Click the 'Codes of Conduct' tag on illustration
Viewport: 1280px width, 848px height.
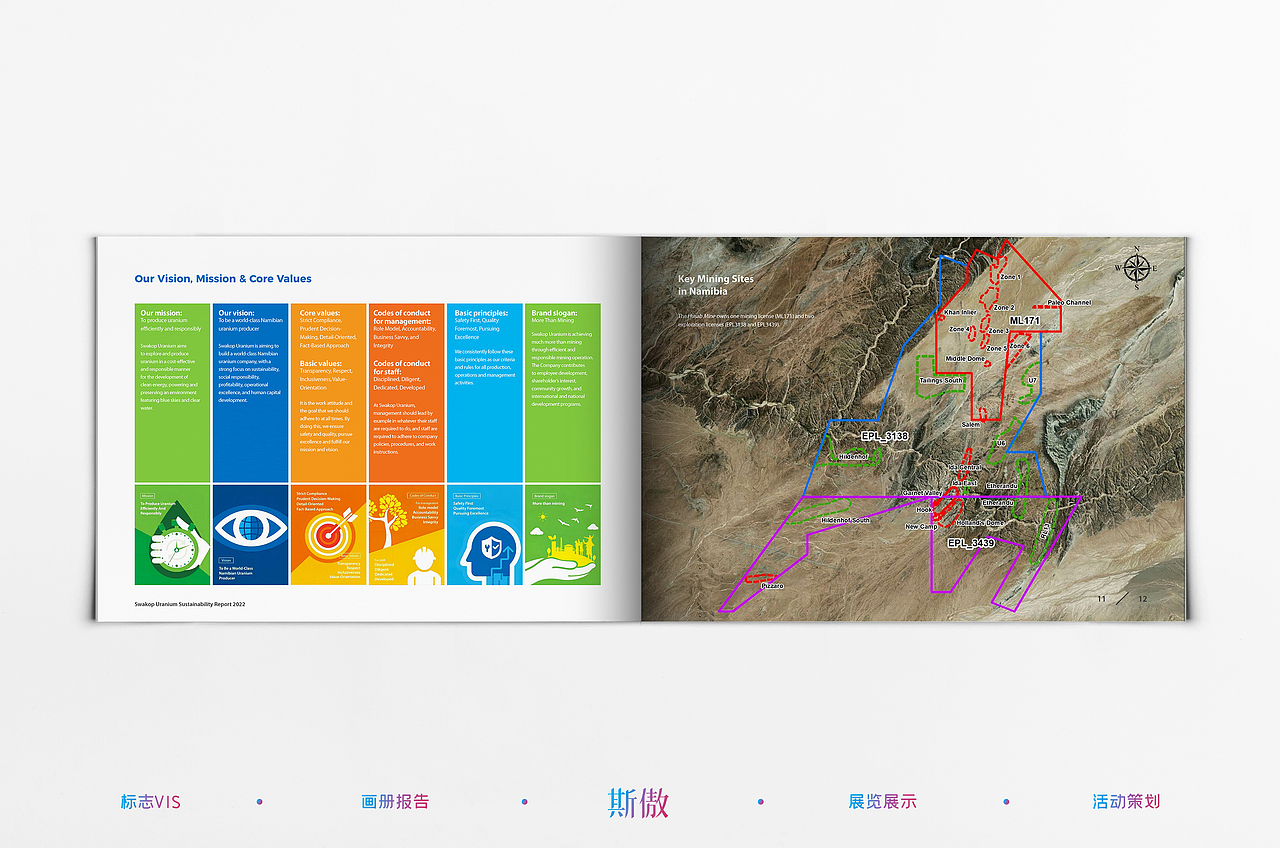pos(424,495)
